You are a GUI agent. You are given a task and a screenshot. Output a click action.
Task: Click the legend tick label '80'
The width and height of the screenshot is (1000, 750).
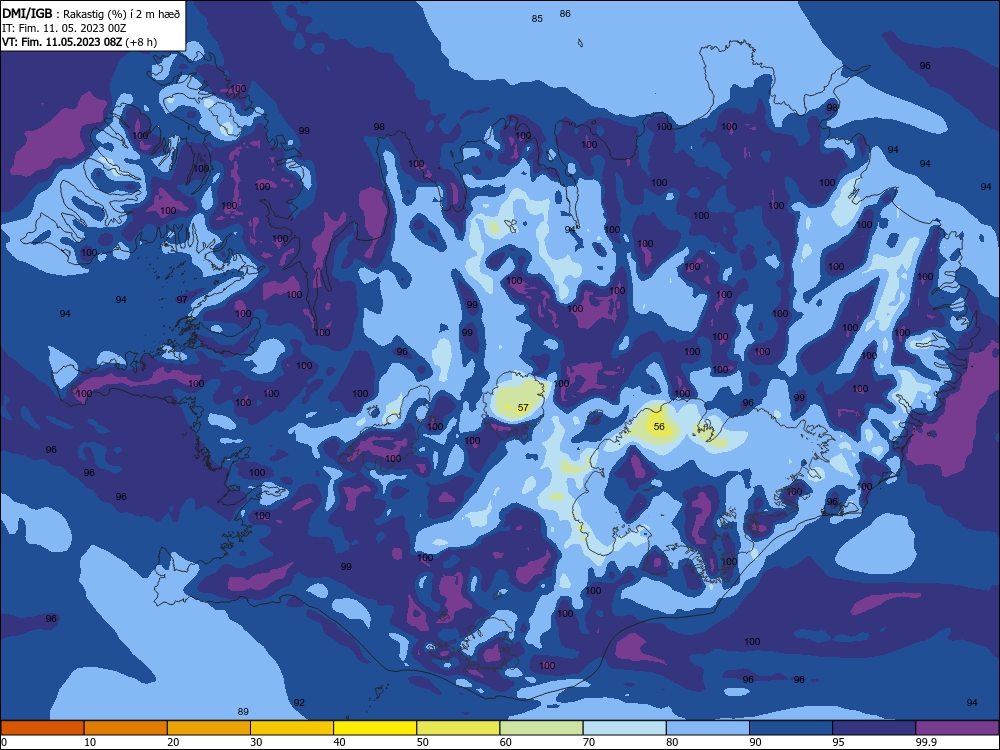[x=672, y=742]
